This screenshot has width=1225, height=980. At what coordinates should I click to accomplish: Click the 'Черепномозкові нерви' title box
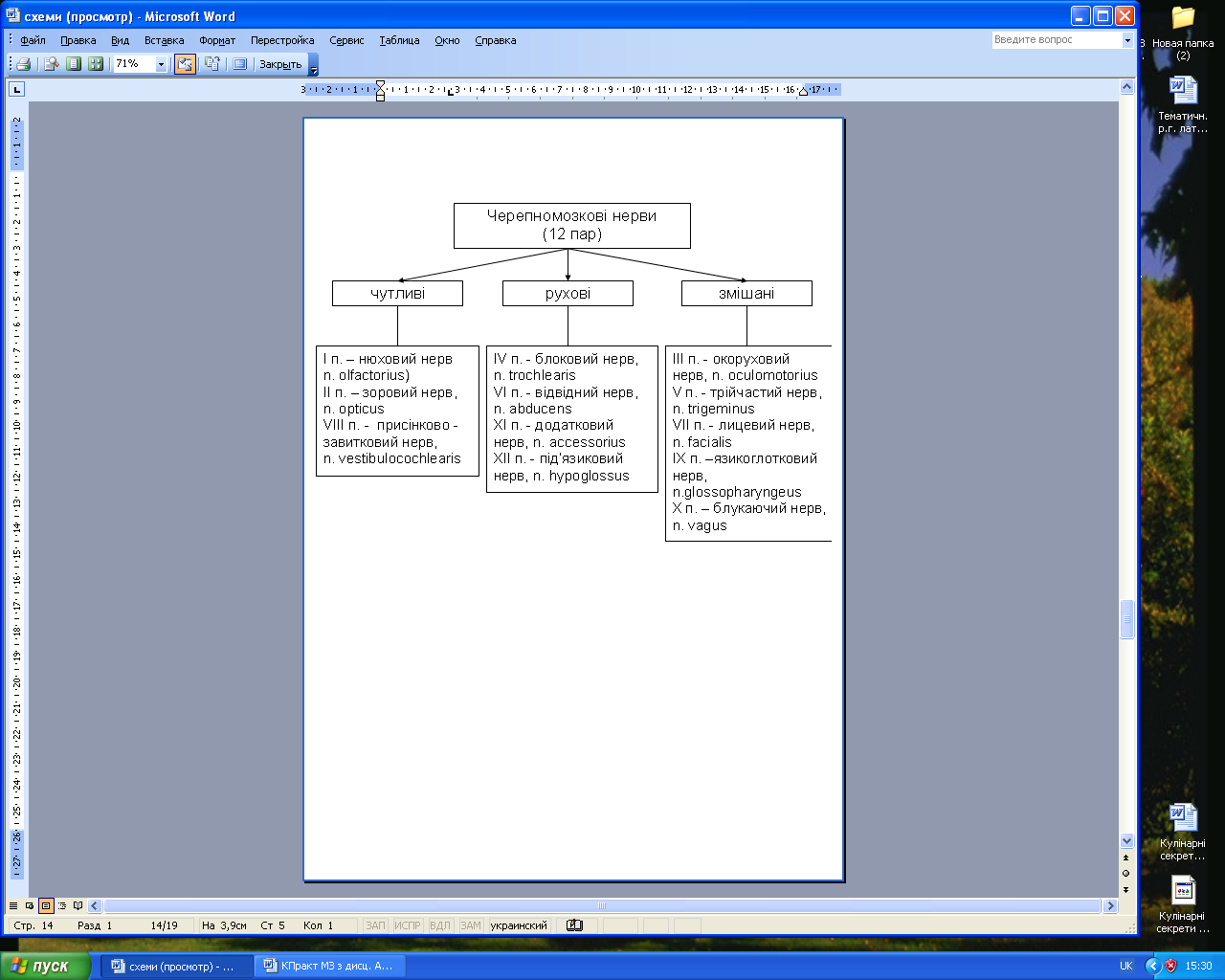coord(571,225)
